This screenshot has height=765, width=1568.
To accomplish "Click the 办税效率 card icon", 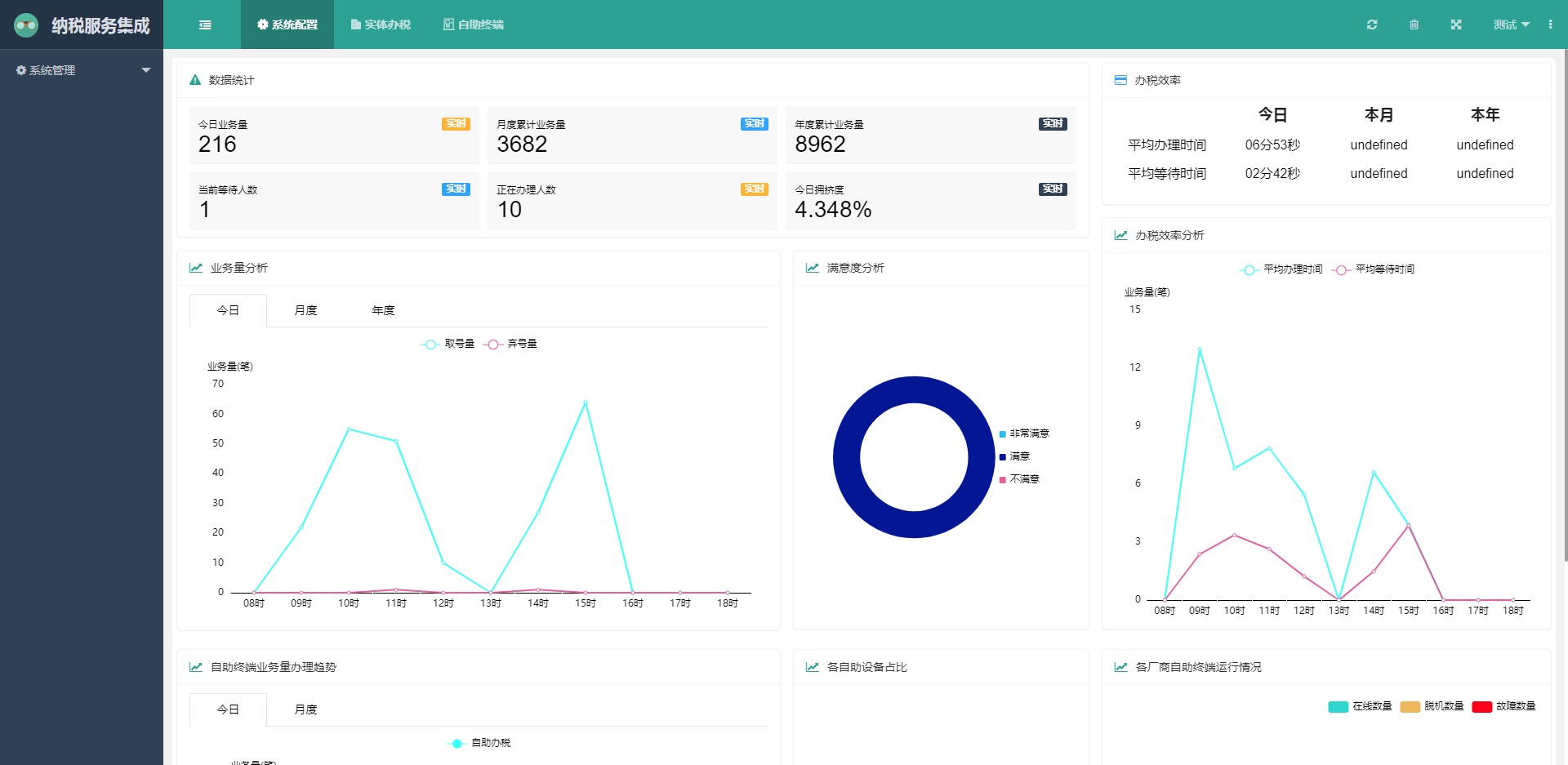I will coord(1120,80).
